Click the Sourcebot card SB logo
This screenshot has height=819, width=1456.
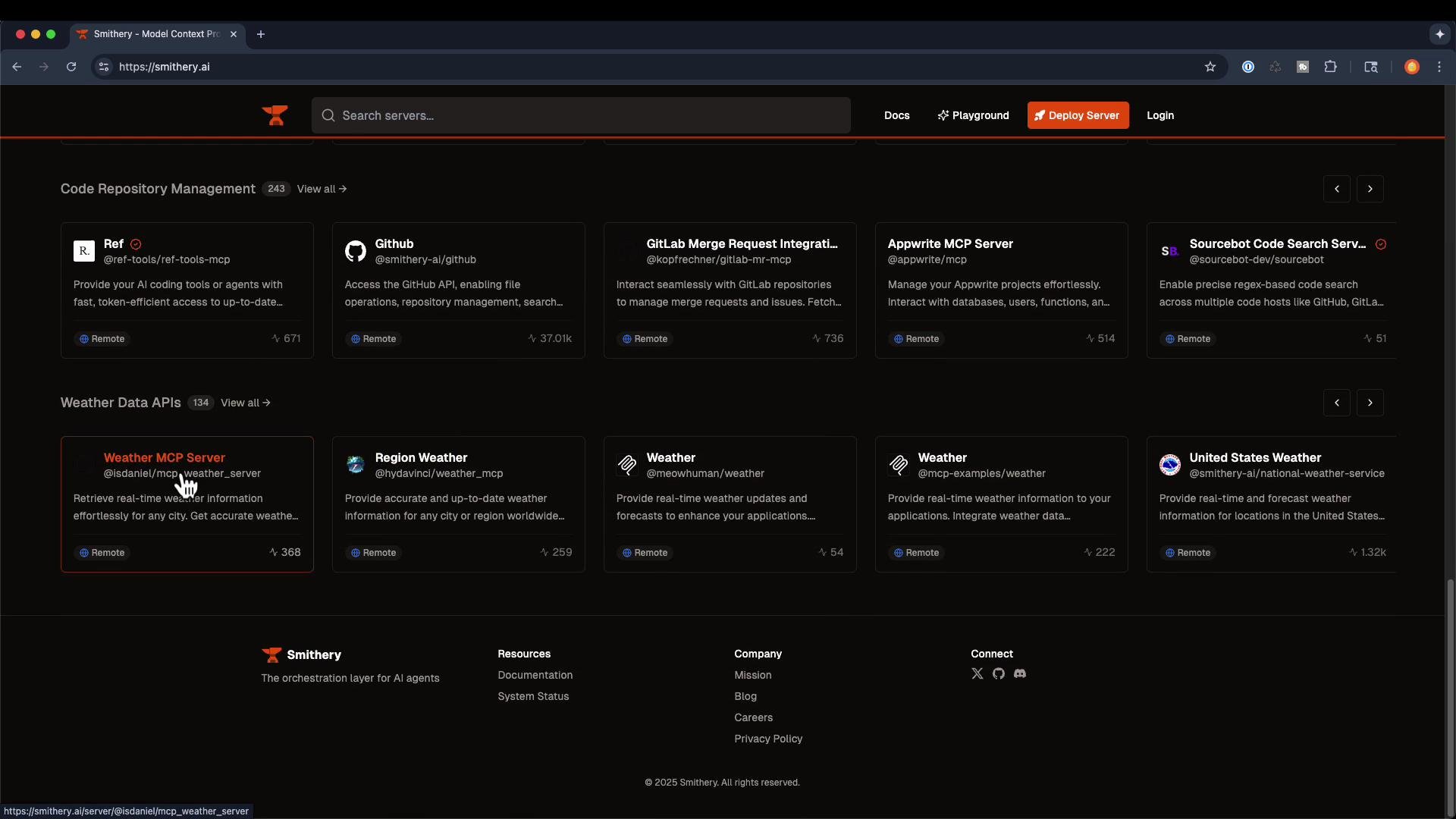(1170, 251)
